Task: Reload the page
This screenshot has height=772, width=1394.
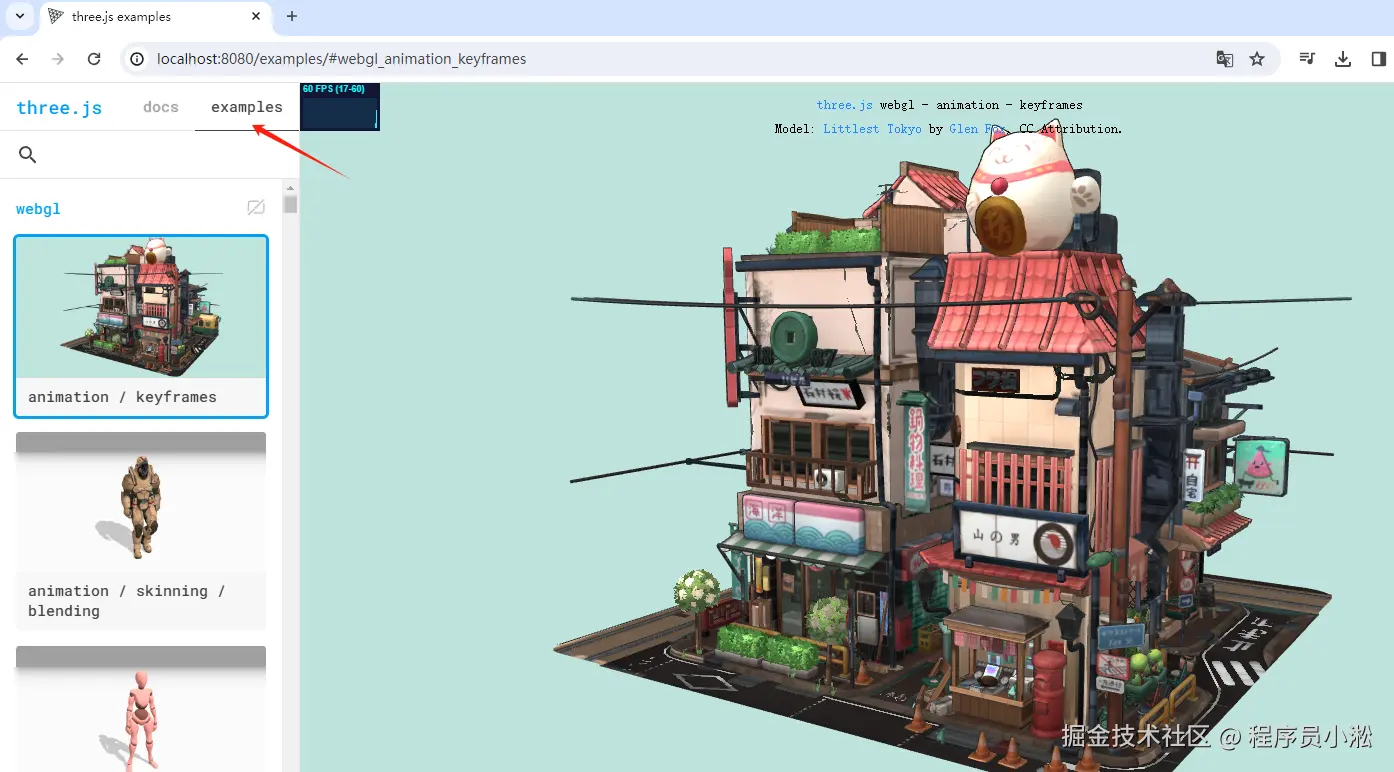Action: click(94, 59)
